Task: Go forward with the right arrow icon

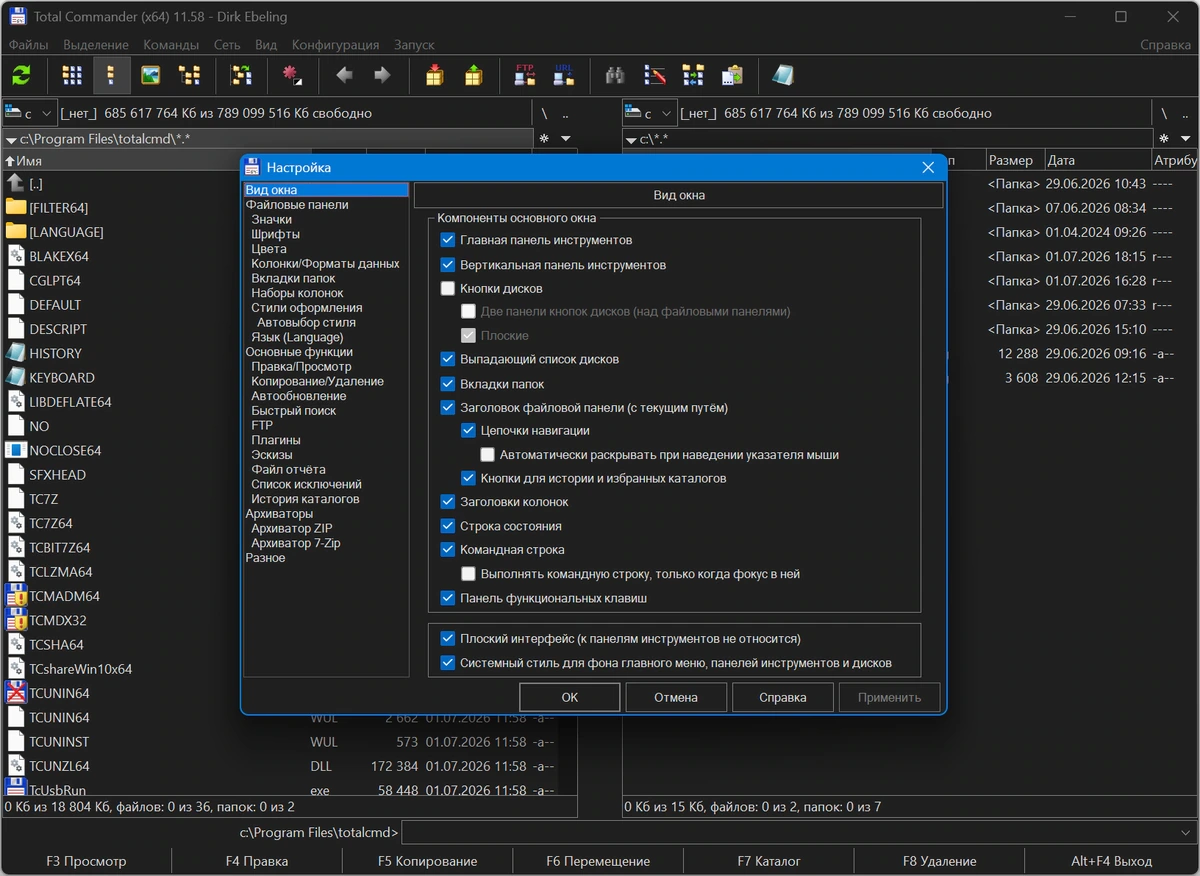Action: (382, 75)
